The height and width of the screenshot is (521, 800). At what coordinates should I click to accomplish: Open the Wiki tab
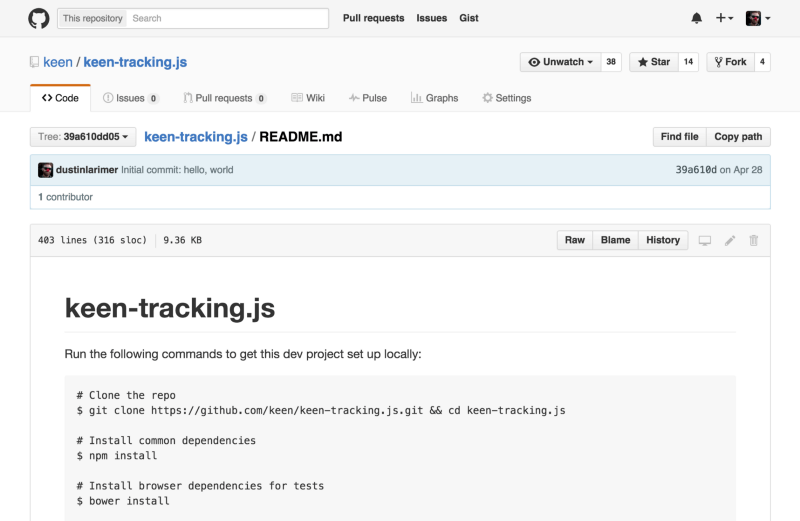(308, 98)
